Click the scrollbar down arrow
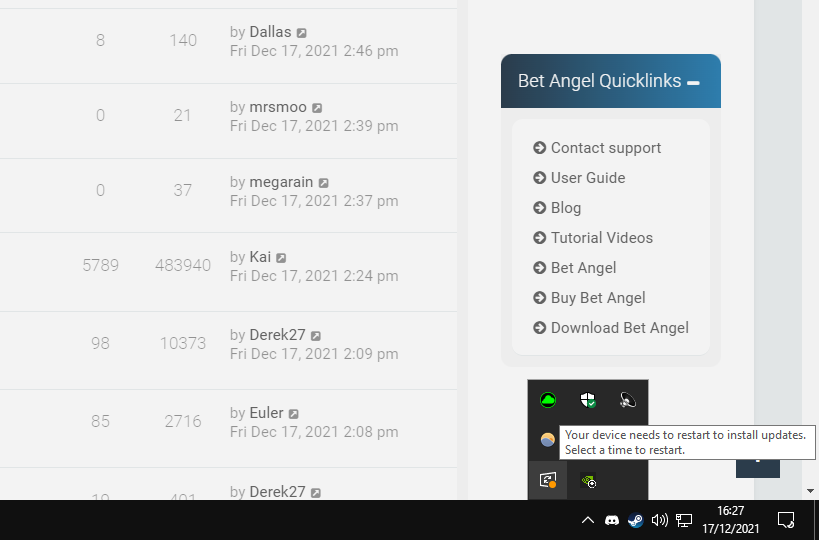819x540 pixels. [x=810, y=491]
